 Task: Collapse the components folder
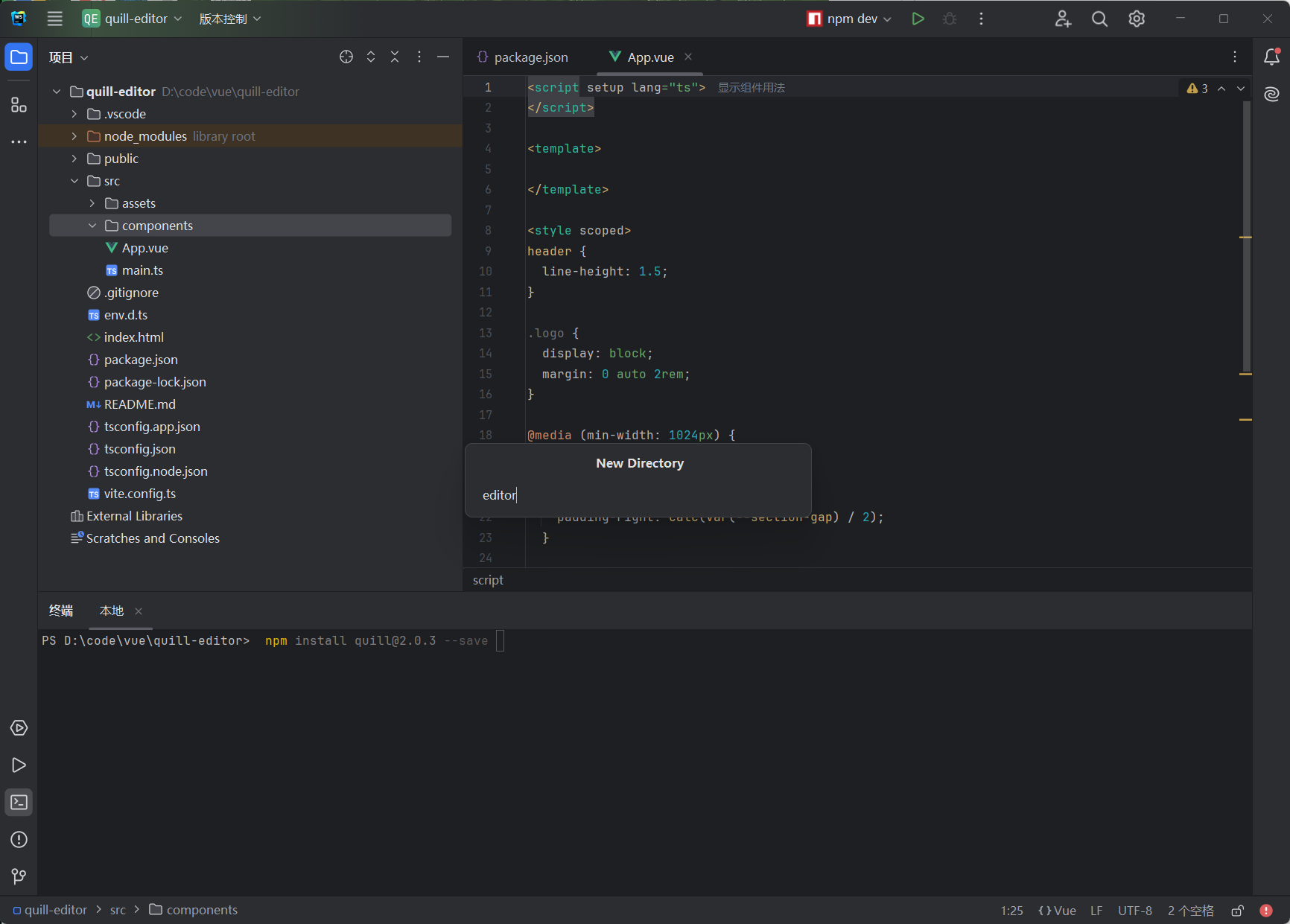click(x=92, y=226)
